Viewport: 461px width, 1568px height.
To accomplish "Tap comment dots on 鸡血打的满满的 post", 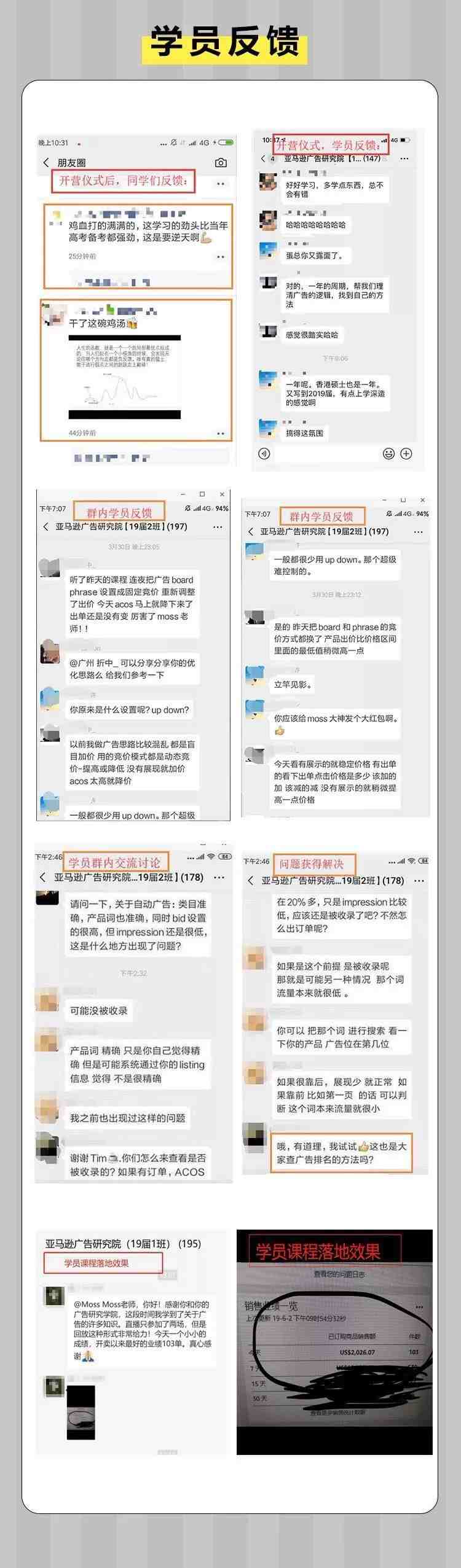I will pos(221,257).
